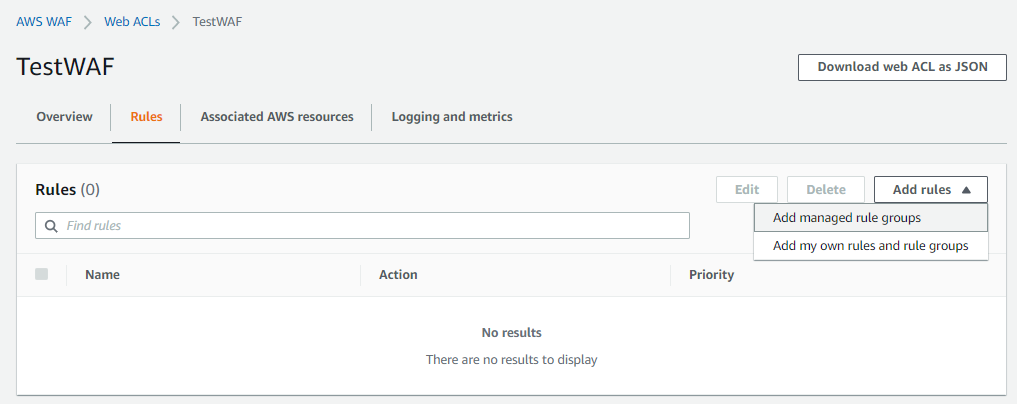The width and height of the screenshot is (1017, 404).
Task: Choose Add my own rules and rule groups
Action: tap(870, 246)
